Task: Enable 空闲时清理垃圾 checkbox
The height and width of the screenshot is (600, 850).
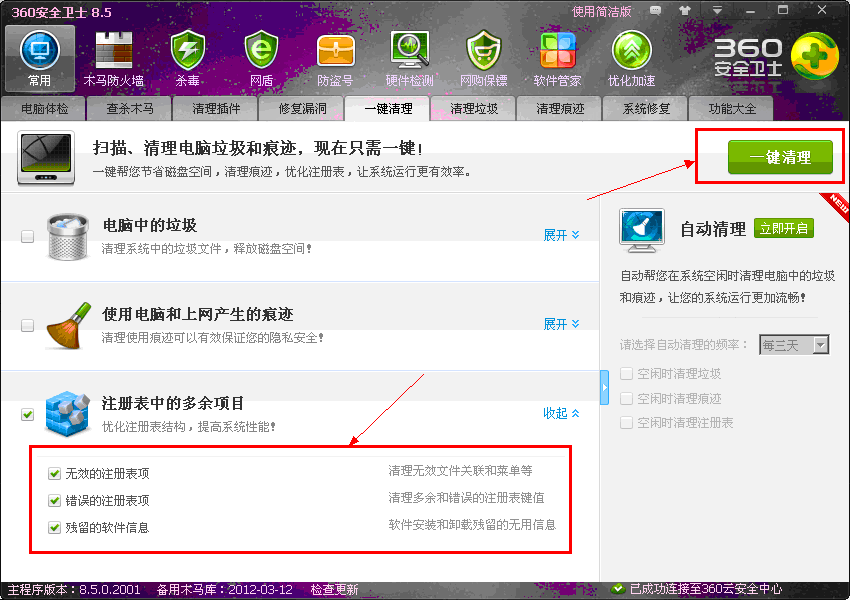Action: pyautogui.click(x=626, y=373)
